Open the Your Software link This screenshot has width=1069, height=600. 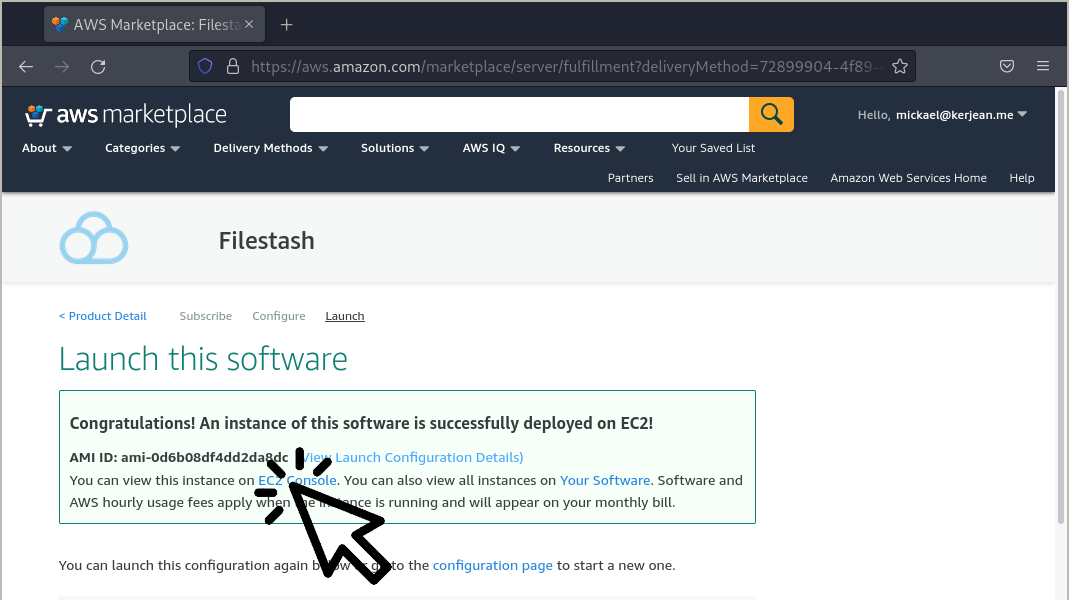(605, 481)
